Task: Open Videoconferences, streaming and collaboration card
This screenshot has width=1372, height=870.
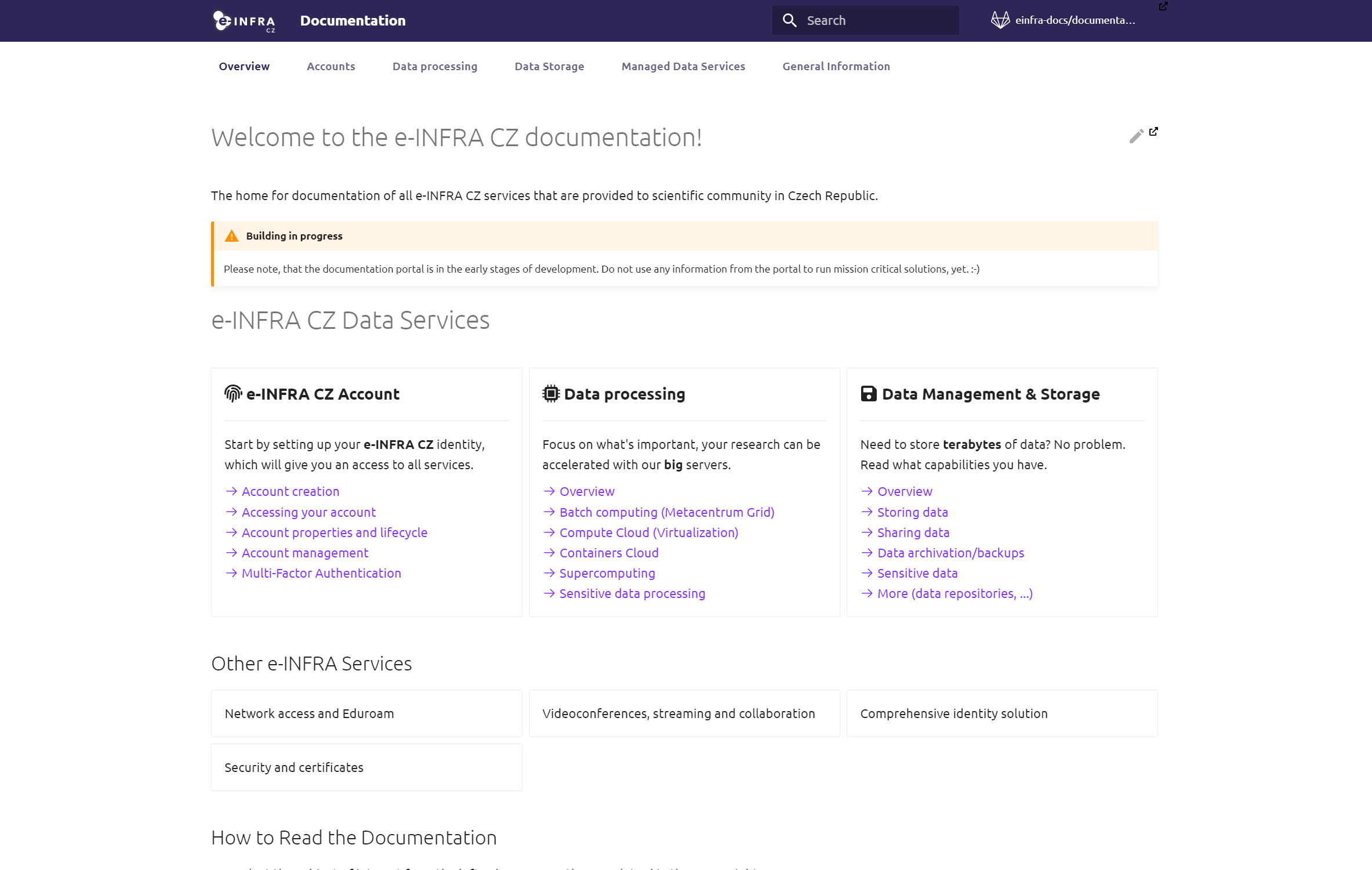Action: coord(684,713)
